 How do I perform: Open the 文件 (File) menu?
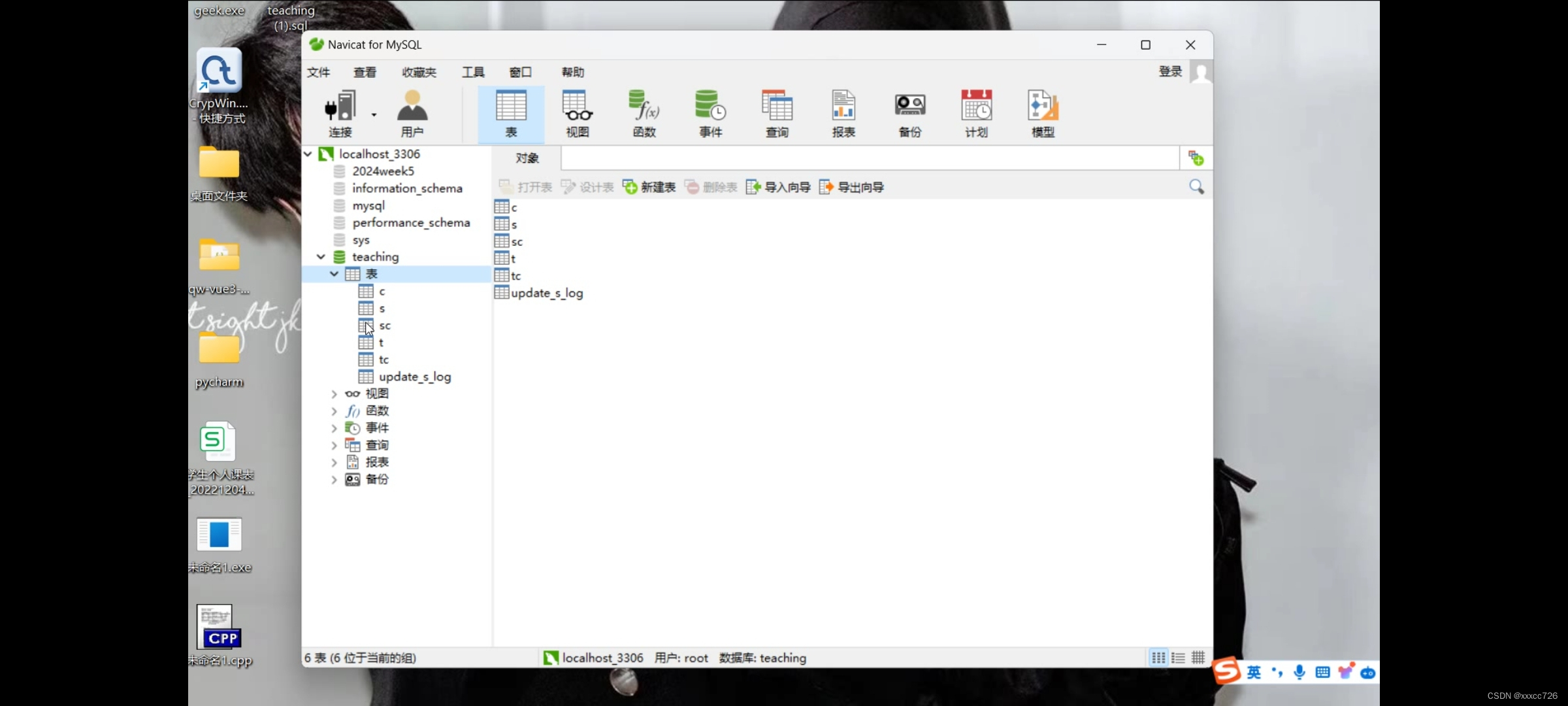318,72
